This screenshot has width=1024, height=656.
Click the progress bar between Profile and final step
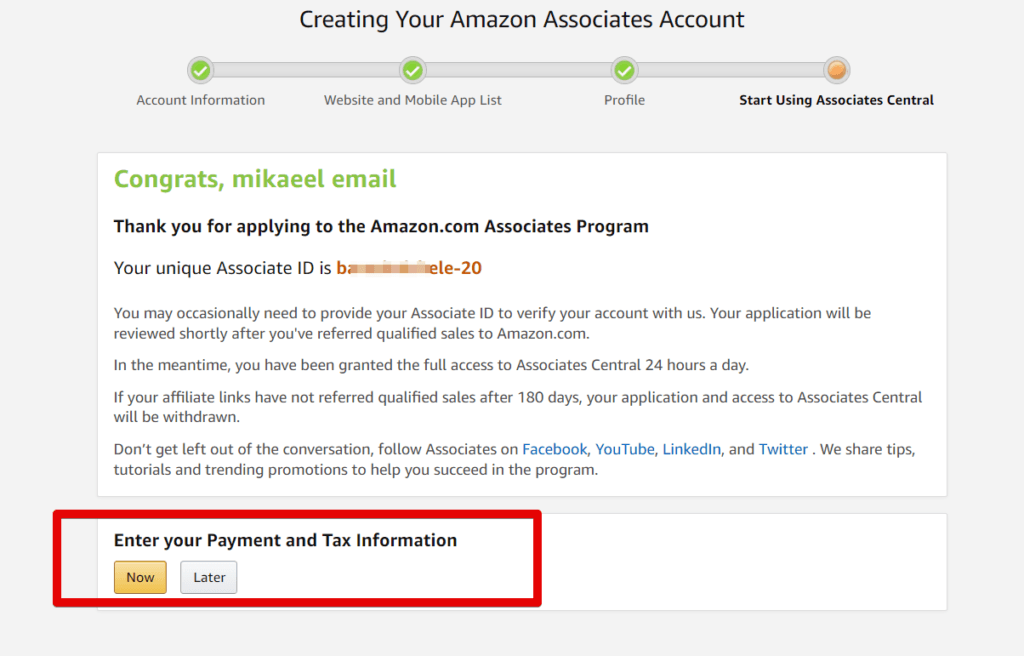pos(730,70)
